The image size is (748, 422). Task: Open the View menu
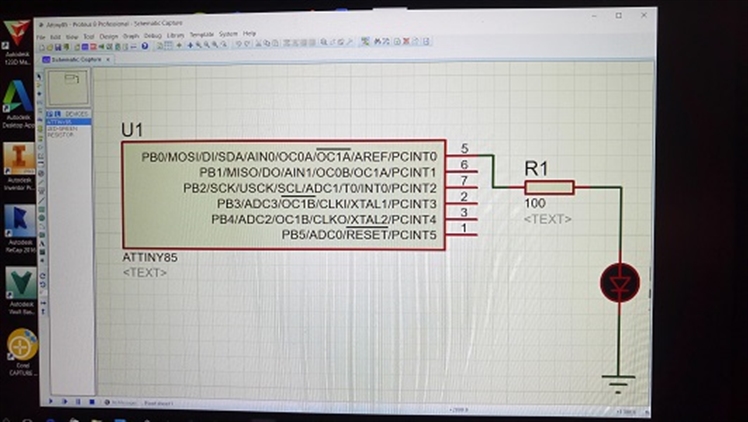tap(72, 36)
